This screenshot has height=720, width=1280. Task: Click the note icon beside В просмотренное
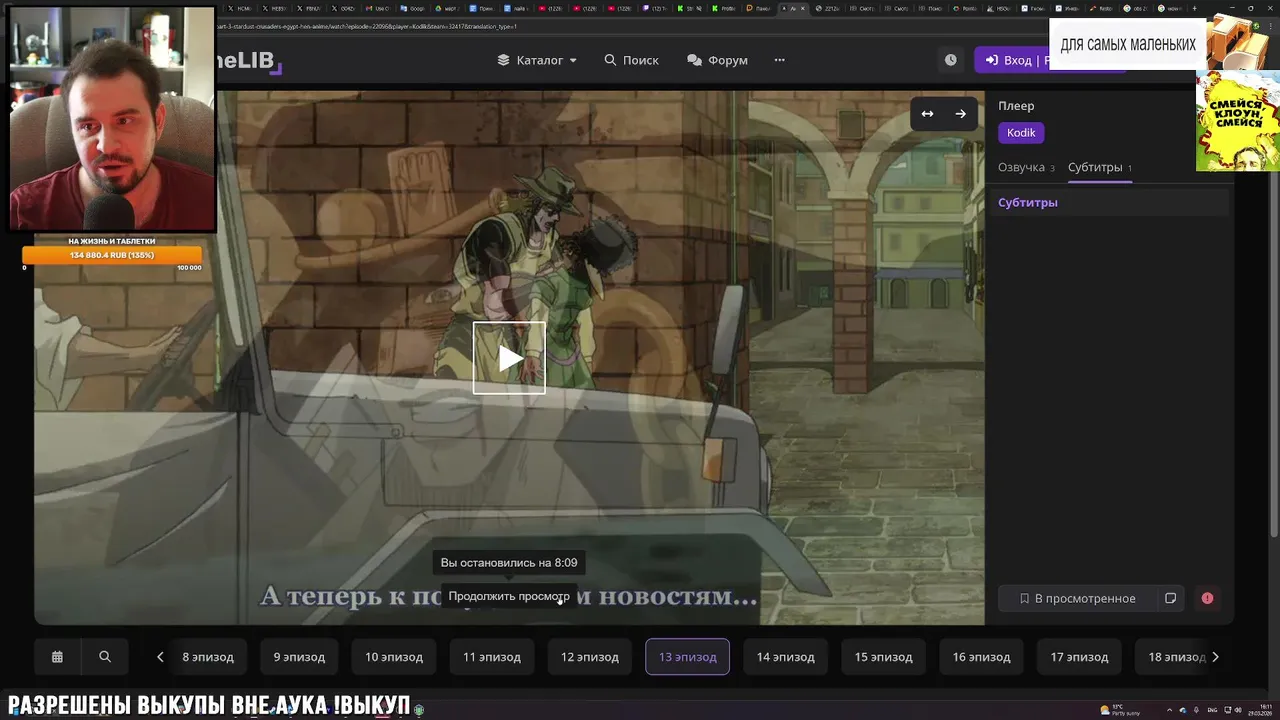(x=1170, y=598)
